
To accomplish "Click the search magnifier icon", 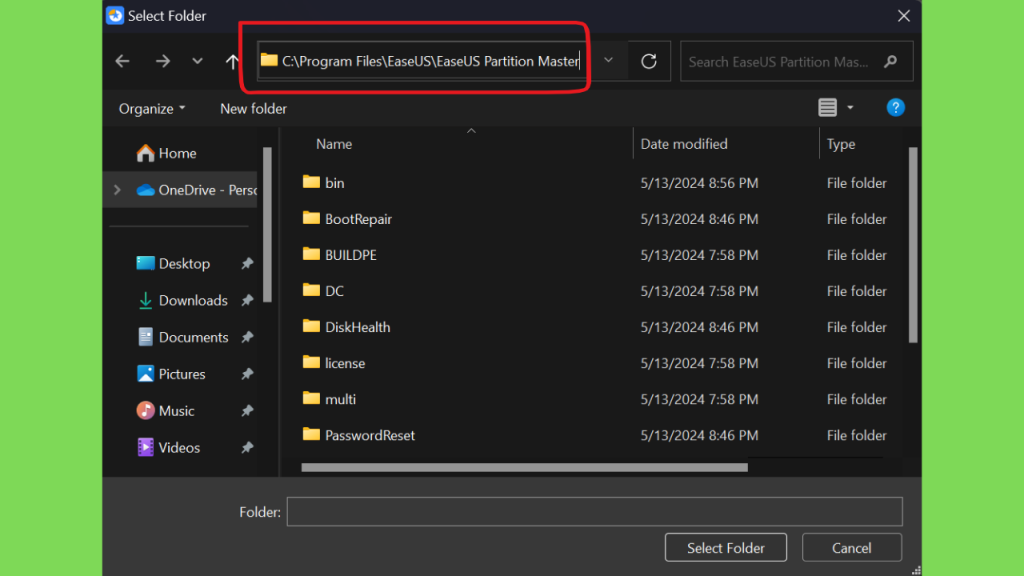I will [890, 61].
